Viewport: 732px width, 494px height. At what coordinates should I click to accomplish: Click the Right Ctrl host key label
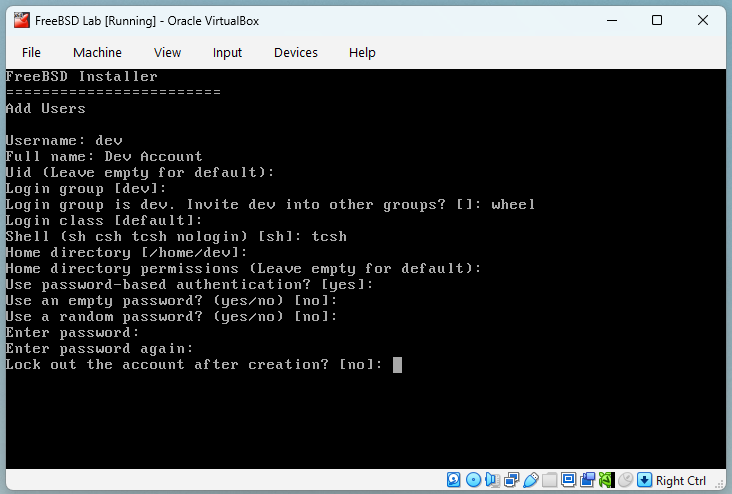click(x=681, y=480)
